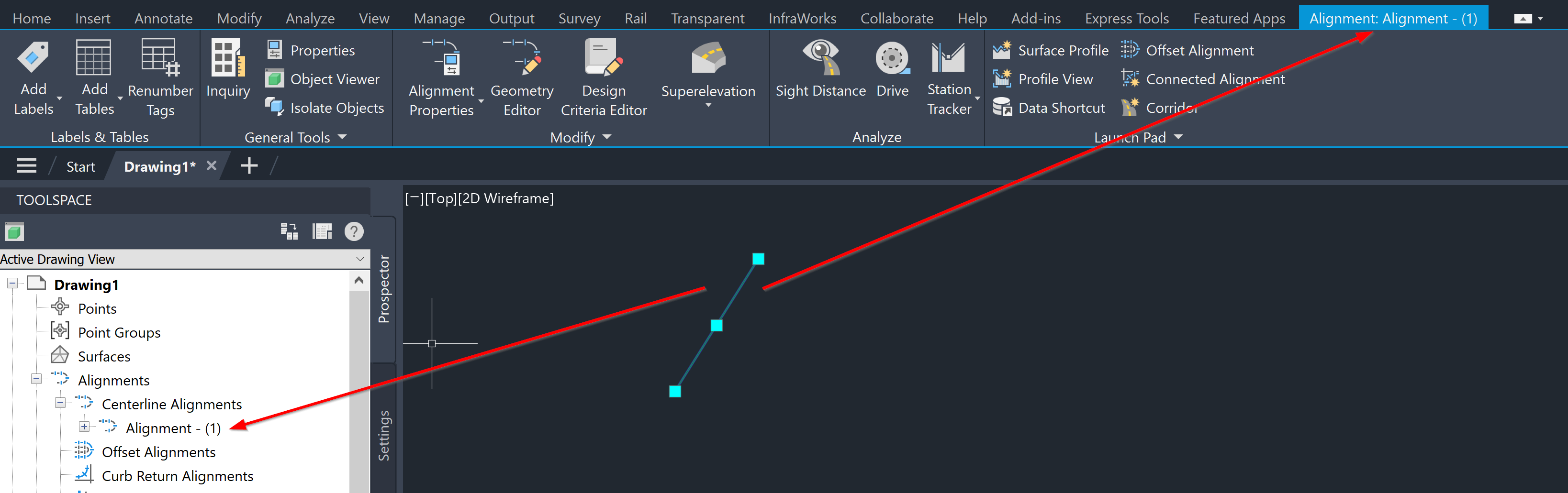Image resolution: width=1568 pixels, height=493 pixels.
Task: Expand the Modify panel dropdown
Action: click(x=606, y=137)
